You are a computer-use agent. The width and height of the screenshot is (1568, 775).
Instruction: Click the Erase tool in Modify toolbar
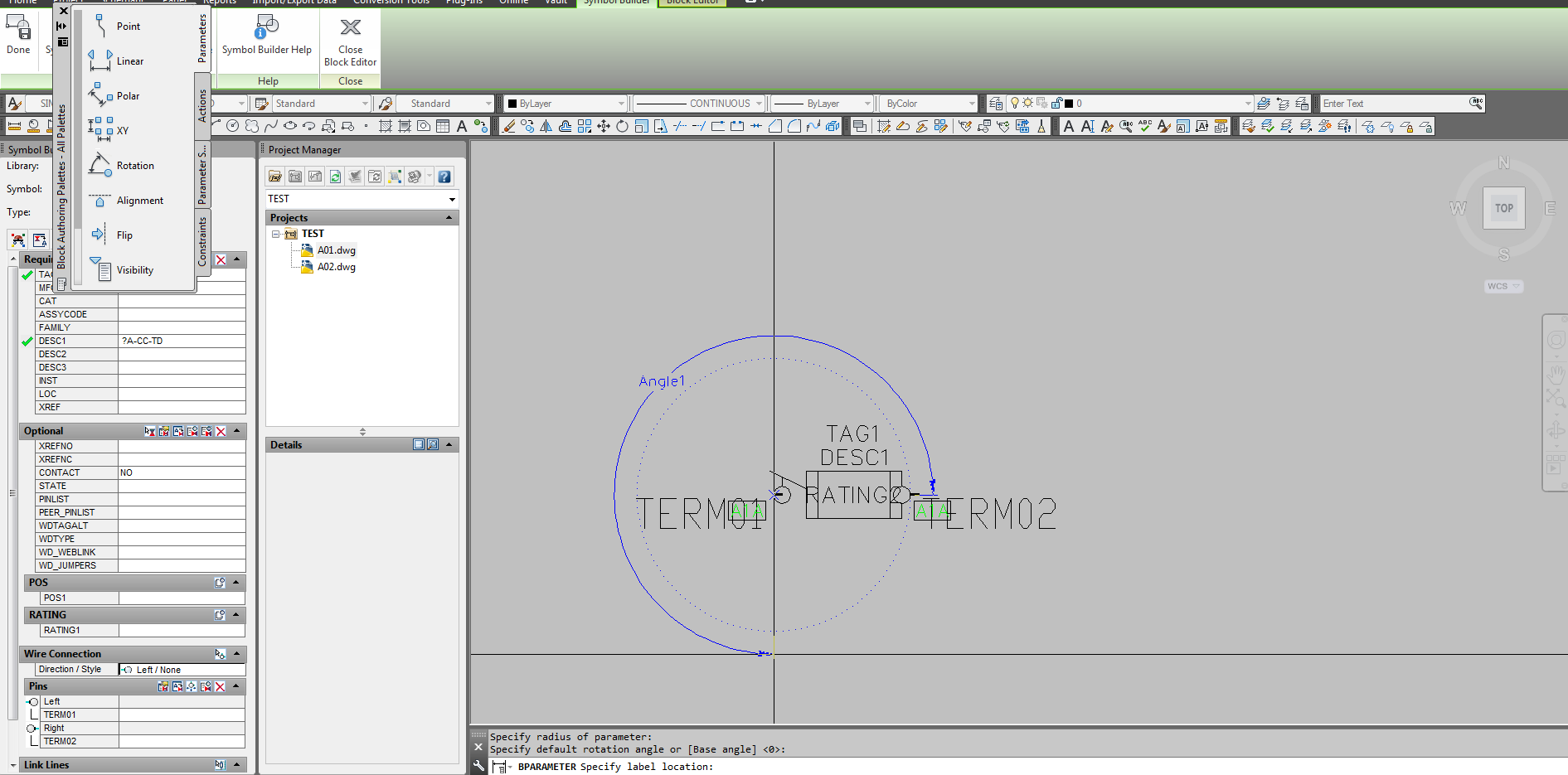(508, 126)
